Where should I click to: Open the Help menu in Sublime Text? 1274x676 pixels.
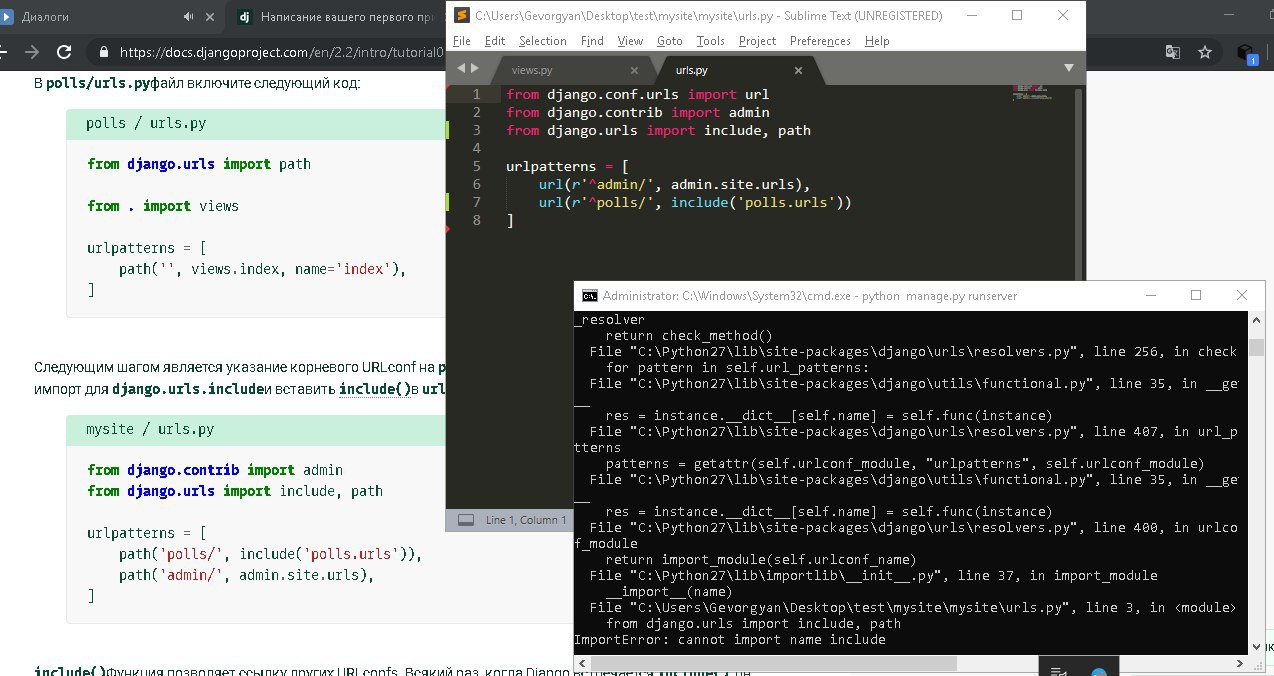pos(877,41)
